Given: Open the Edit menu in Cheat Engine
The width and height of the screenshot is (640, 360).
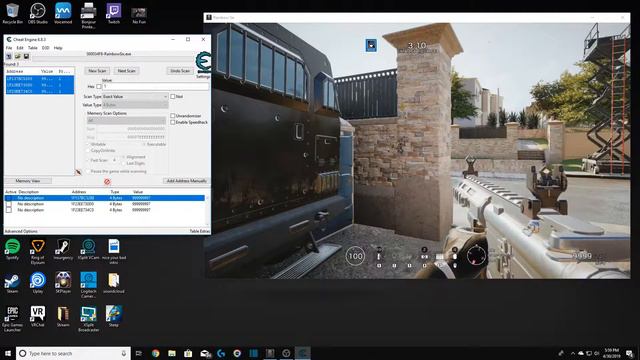Looking at the screenshot, I should pyautogui.click(x=20, y=48).
